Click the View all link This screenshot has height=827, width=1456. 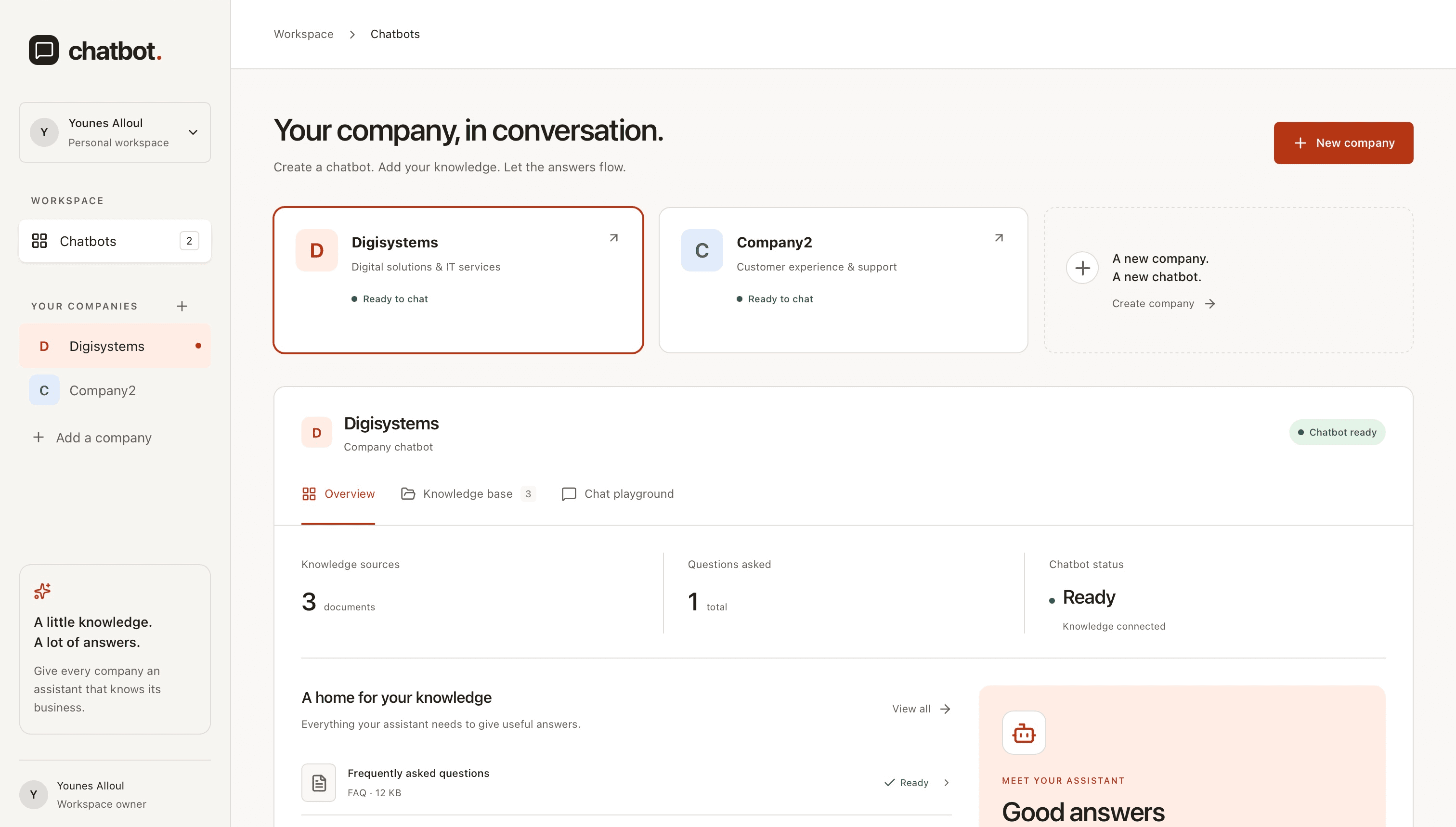pyautogui.click(x=921, y=708)
